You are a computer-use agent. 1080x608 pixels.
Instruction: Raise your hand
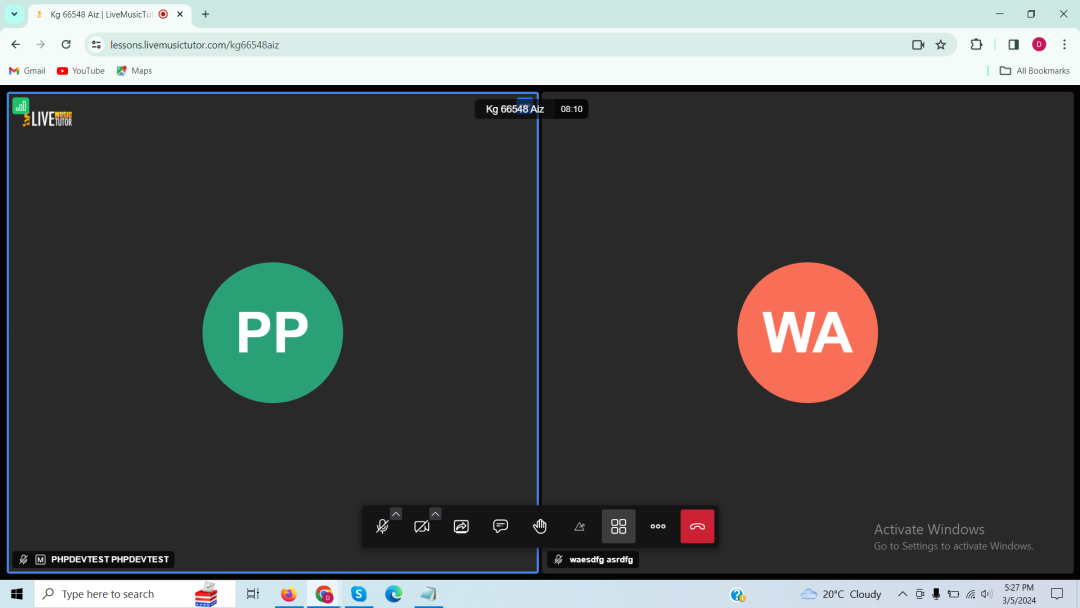pyautogui.click(x=540, y=527)
